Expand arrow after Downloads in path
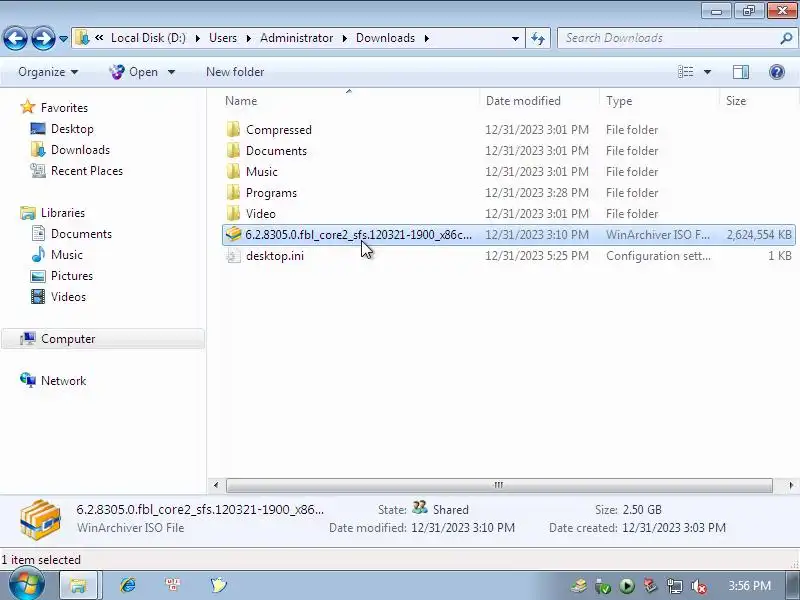 (427, 38)
